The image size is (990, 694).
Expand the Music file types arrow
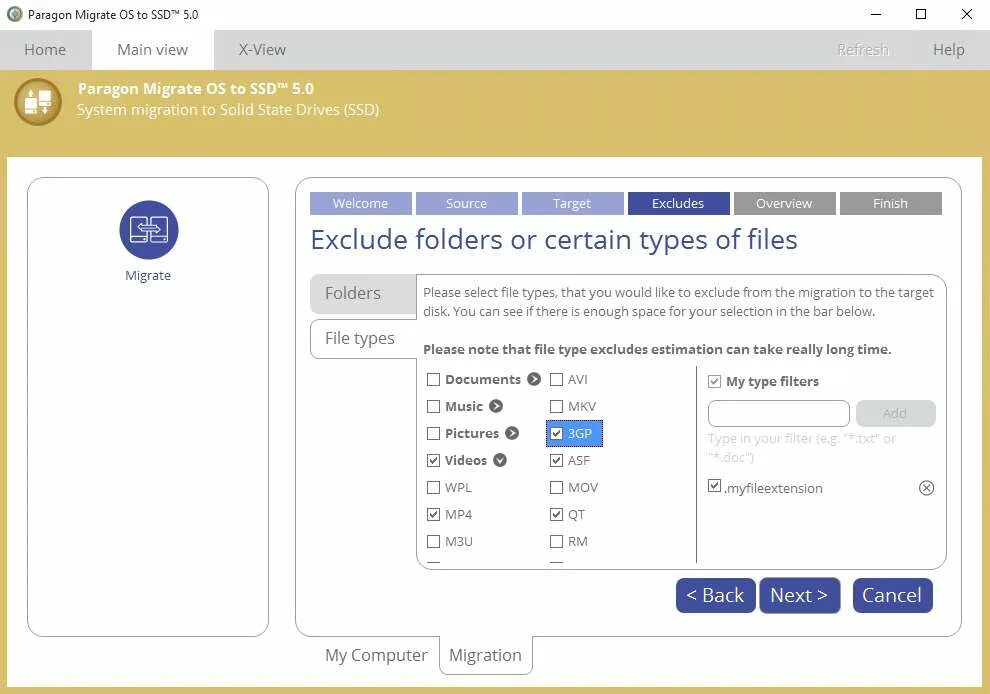tap(496, 406)
